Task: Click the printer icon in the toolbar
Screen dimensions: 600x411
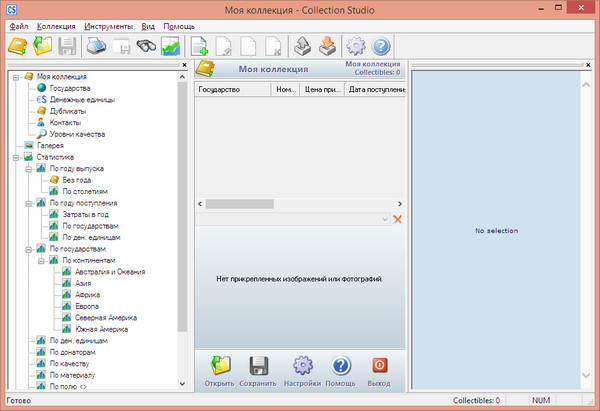Action: pos(96,46)
